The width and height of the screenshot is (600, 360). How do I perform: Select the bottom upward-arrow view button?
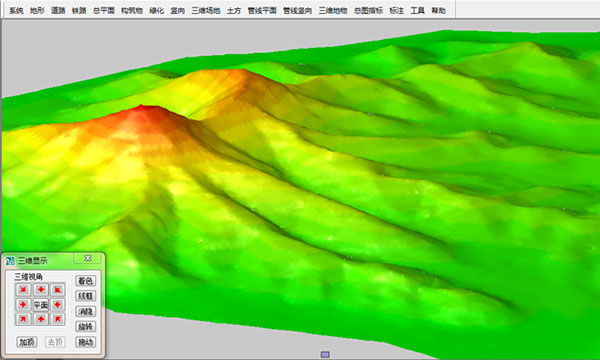coord(41,319)
